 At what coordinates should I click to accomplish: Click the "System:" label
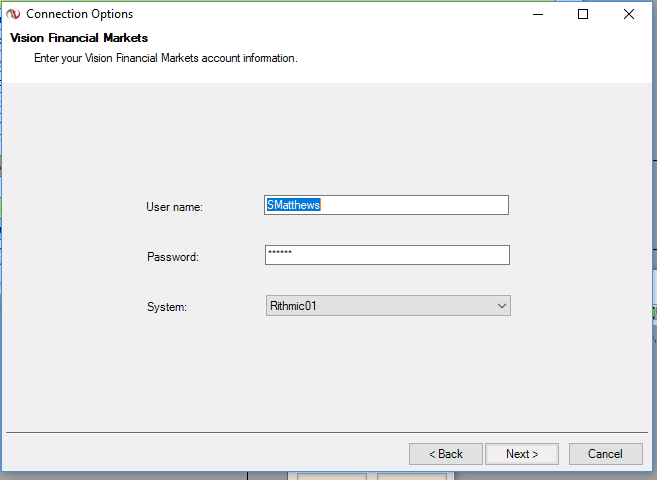pos(167,307)
